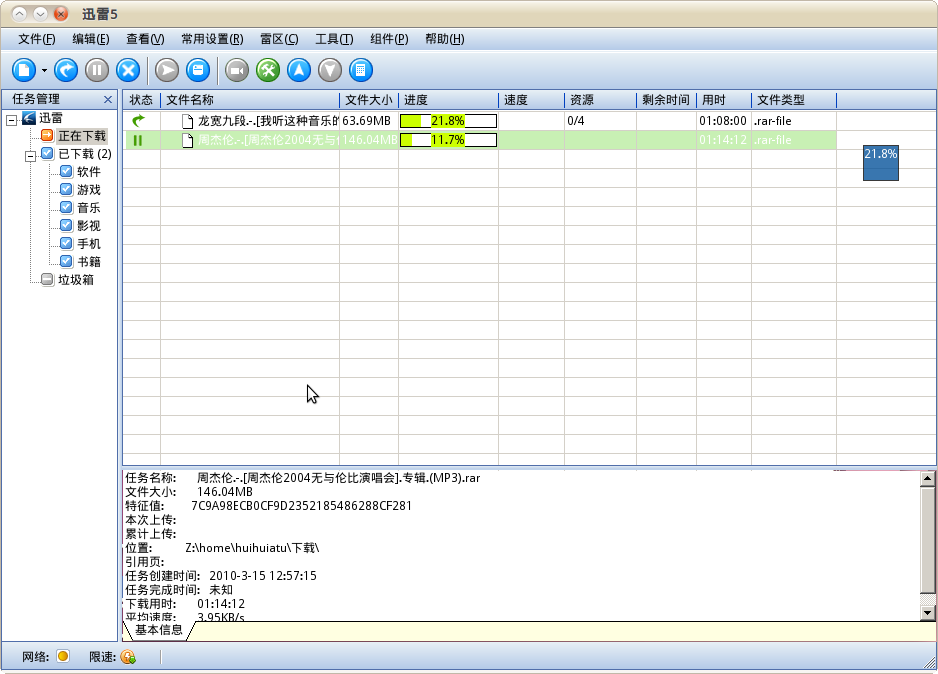Click the 限速 speed-limit icon
Viewport: 938px width, 674px height.
(128, 657)
